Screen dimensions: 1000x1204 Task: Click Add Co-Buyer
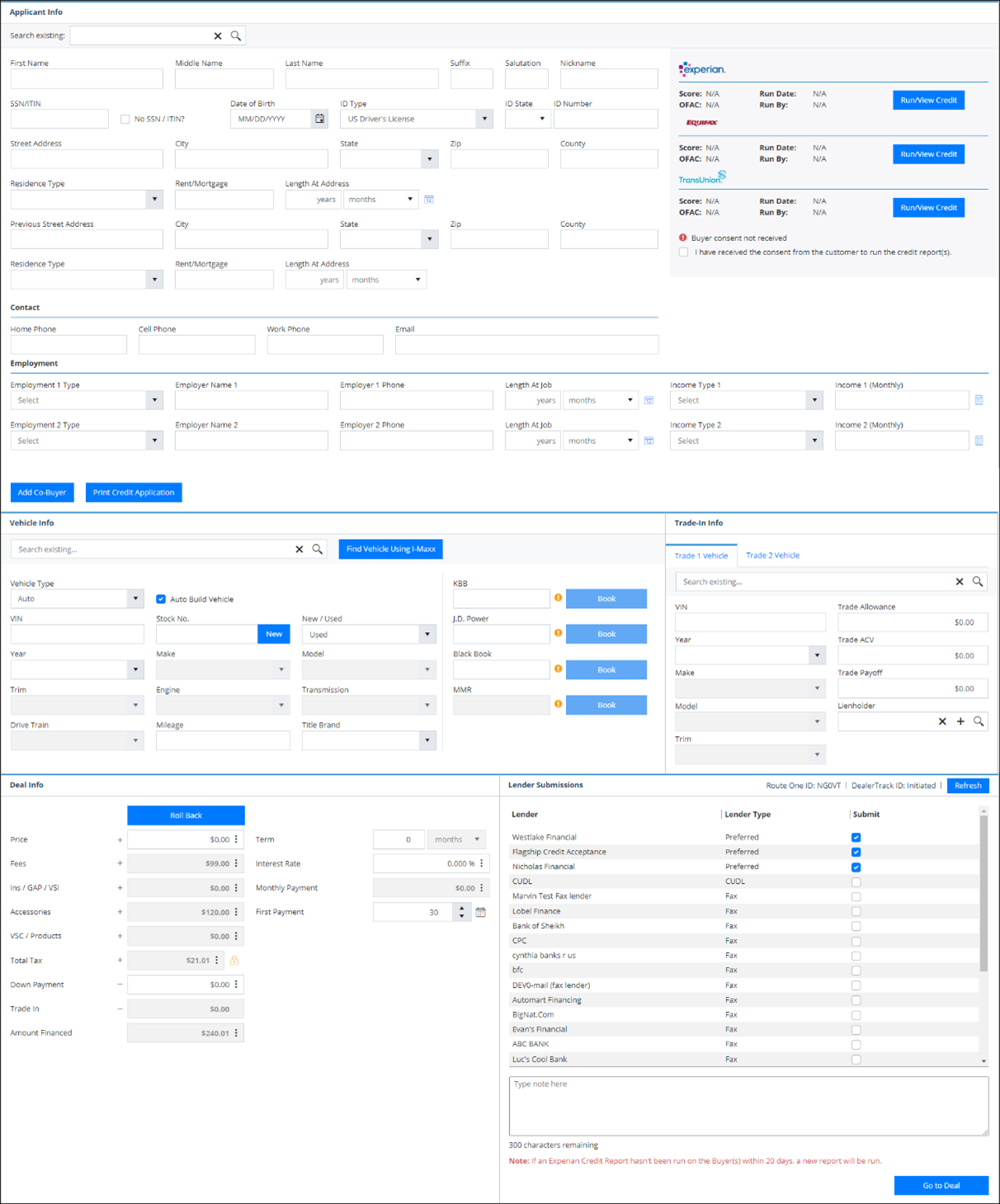click(41, 492)
